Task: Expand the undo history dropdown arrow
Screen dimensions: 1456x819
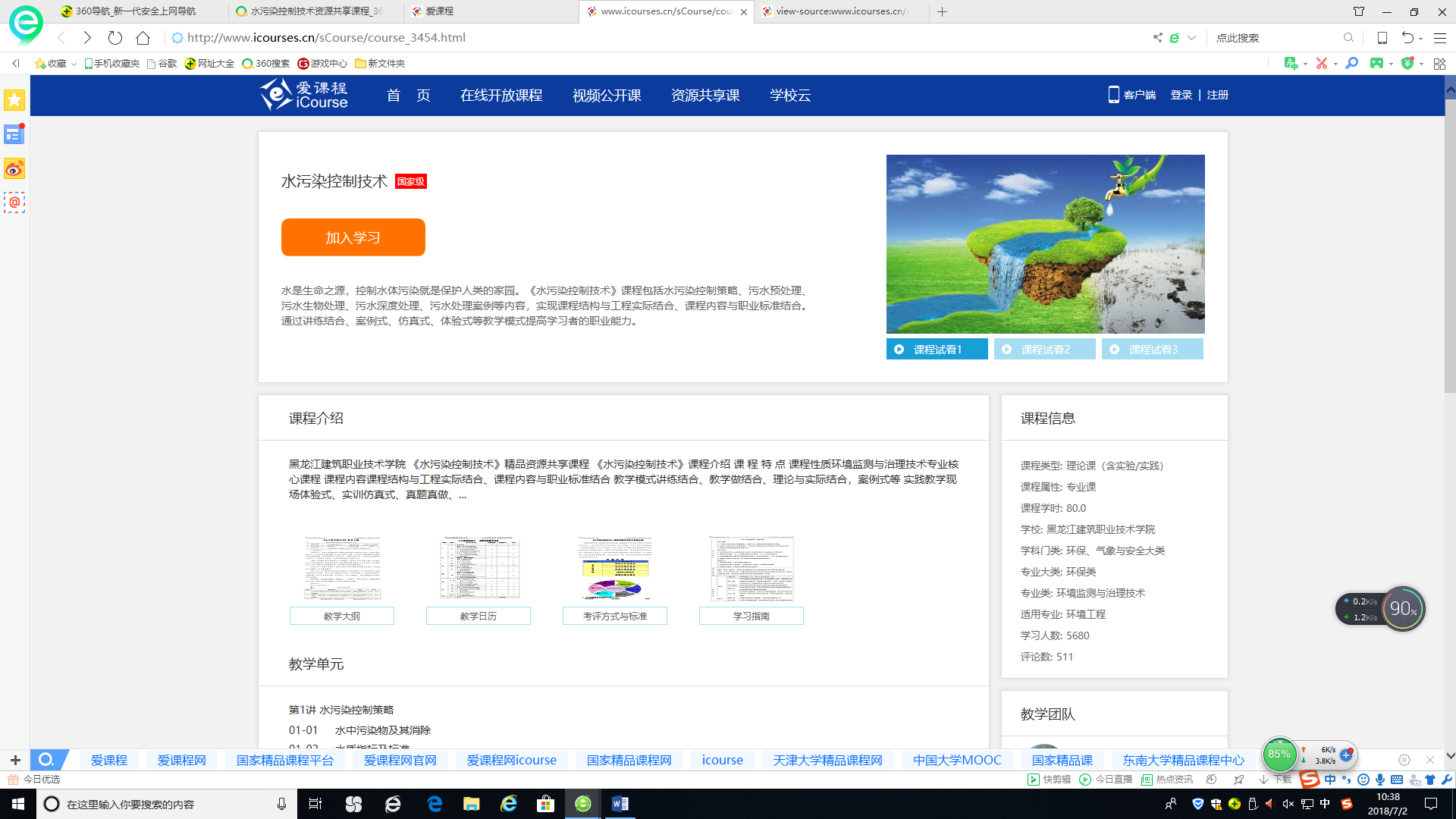Action: click(1420, 38)
